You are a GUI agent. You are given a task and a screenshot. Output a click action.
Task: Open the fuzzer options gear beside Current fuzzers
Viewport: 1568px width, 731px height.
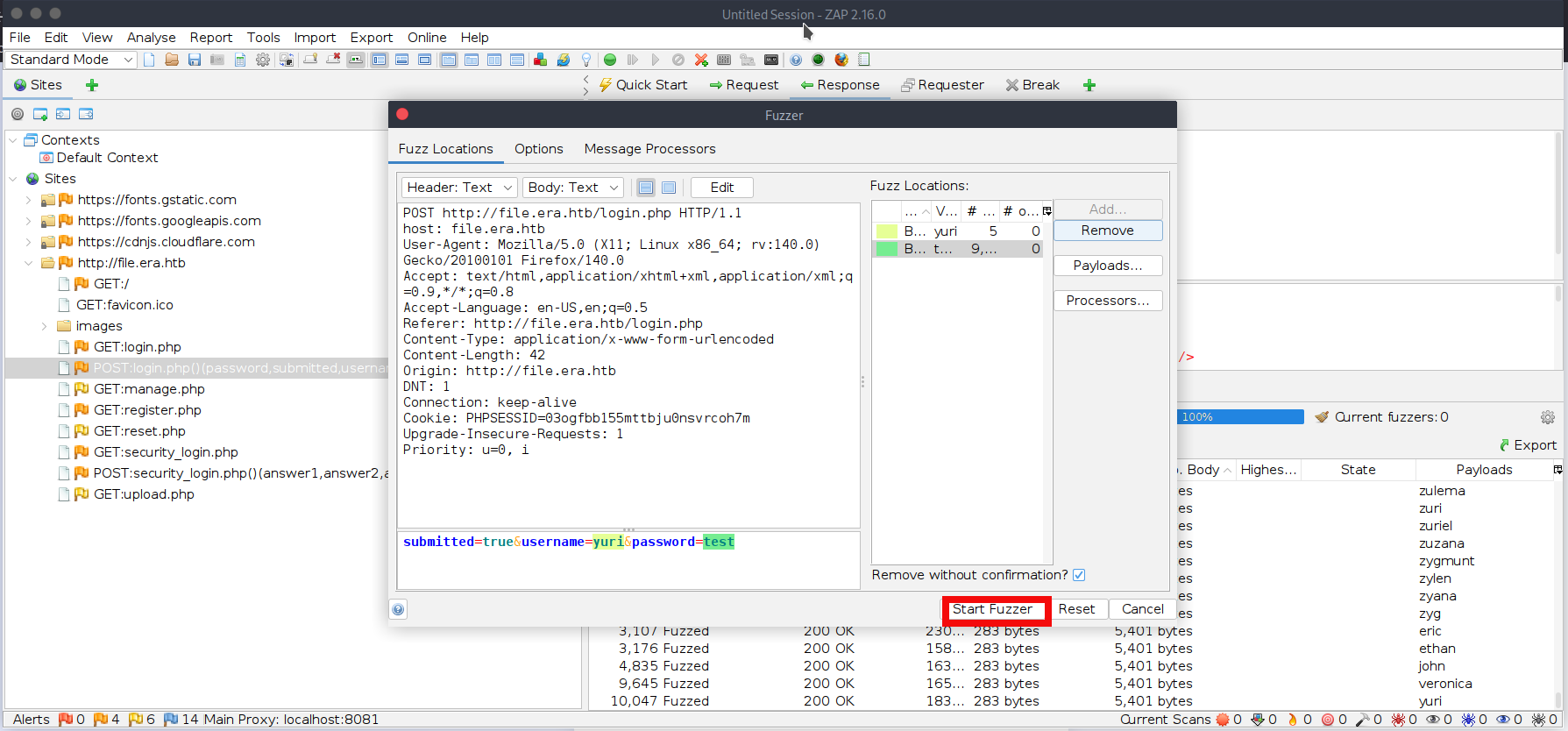[1548, 417]
